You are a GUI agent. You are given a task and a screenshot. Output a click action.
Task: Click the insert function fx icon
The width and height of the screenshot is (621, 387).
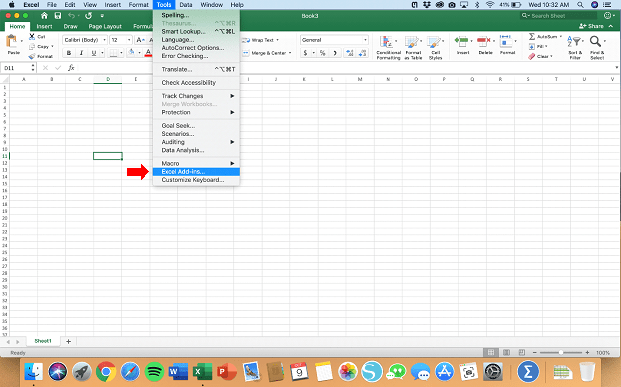(71, 68)
